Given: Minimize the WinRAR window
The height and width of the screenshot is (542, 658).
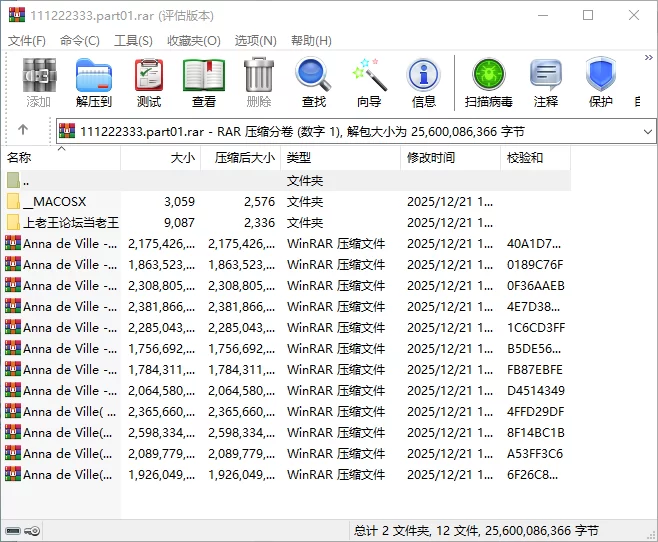Looking at the screenshot, I should 543,15.
